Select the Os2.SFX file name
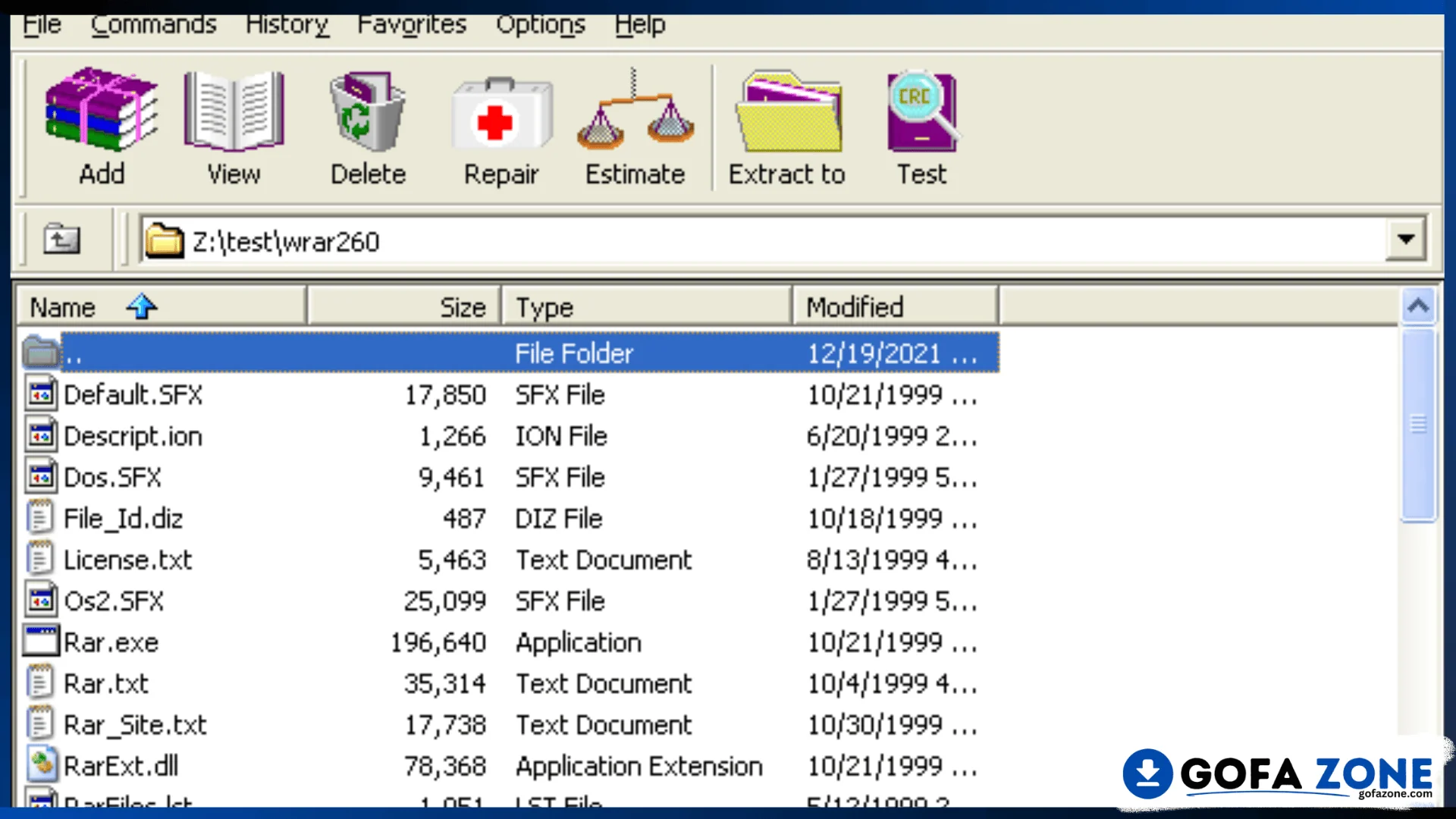This screenshot has width=1456, height=819. [x=114, y=601]
